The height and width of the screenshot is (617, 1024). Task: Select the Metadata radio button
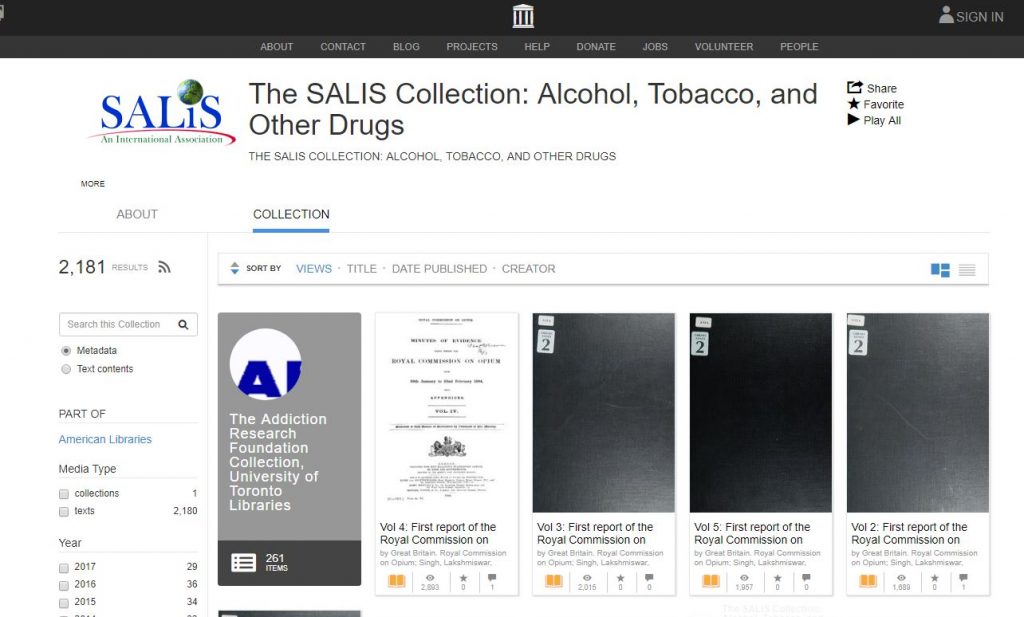[66, 351]
